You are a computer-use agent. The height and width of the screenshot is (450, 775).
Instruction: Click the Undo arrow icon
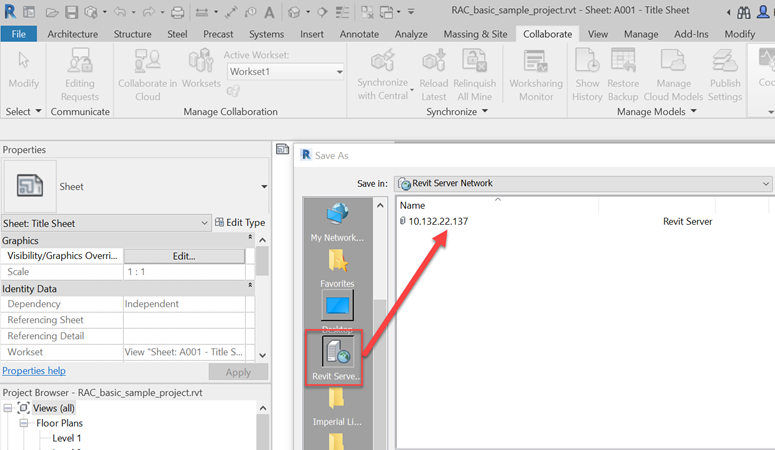119,12
